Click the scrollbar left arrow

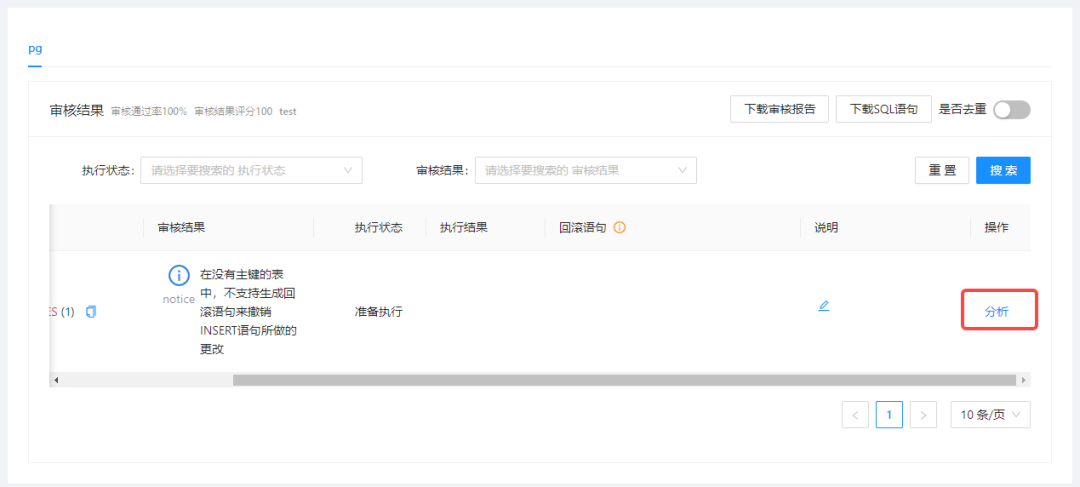(56, 380)
